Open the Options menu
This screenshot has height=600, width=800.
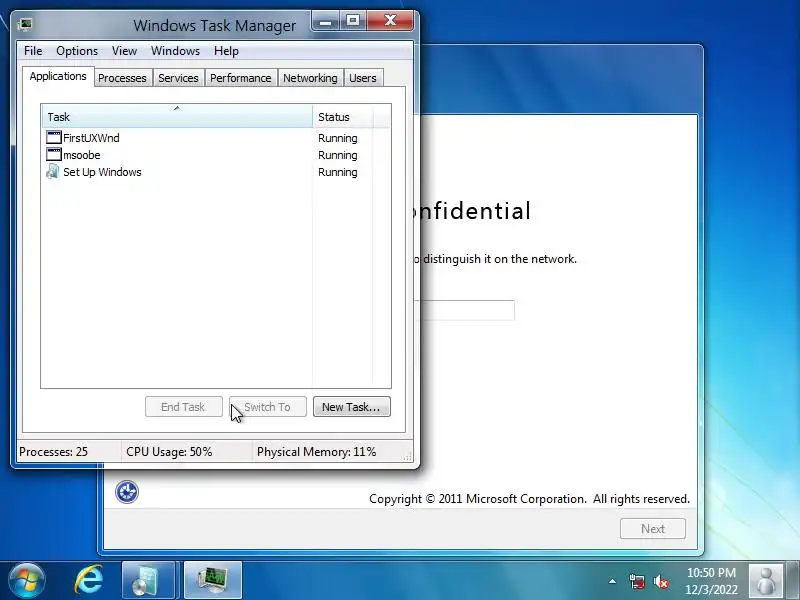77,51
